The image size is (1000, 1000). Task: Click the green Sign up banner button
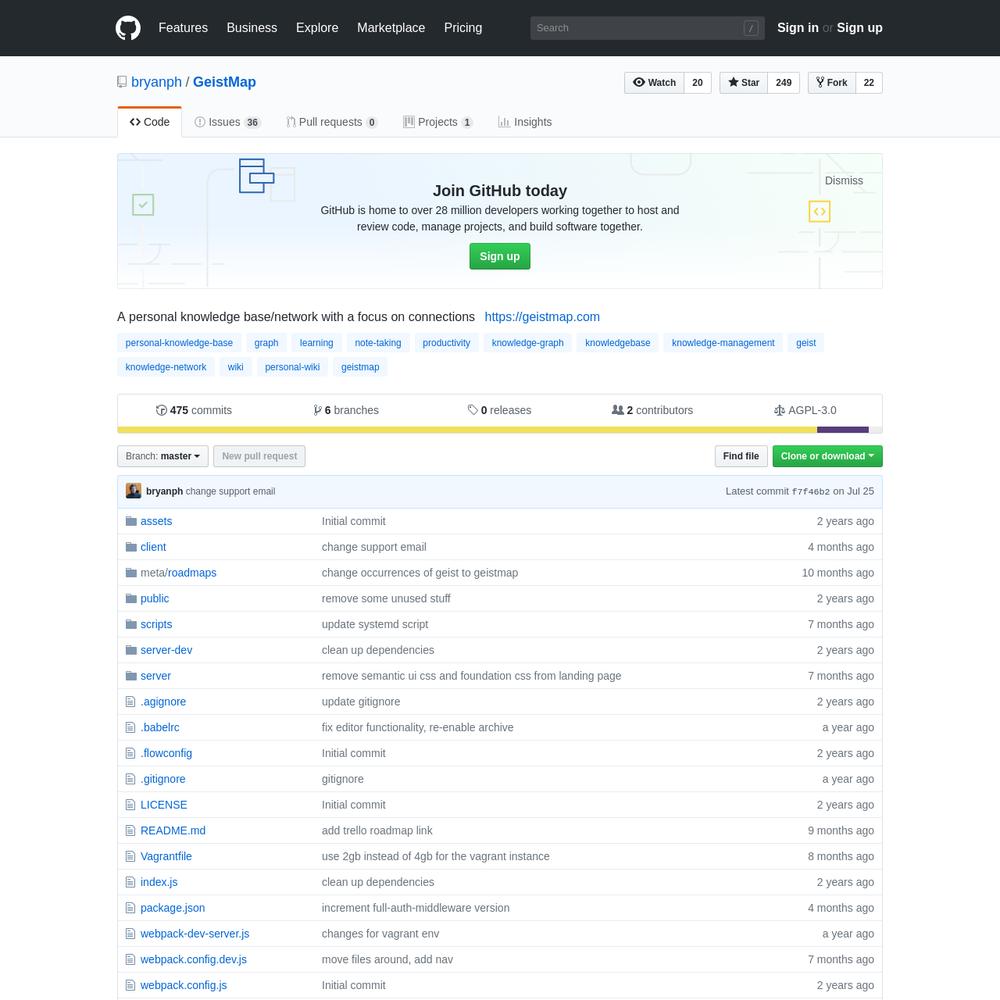(x=500, y=256)
